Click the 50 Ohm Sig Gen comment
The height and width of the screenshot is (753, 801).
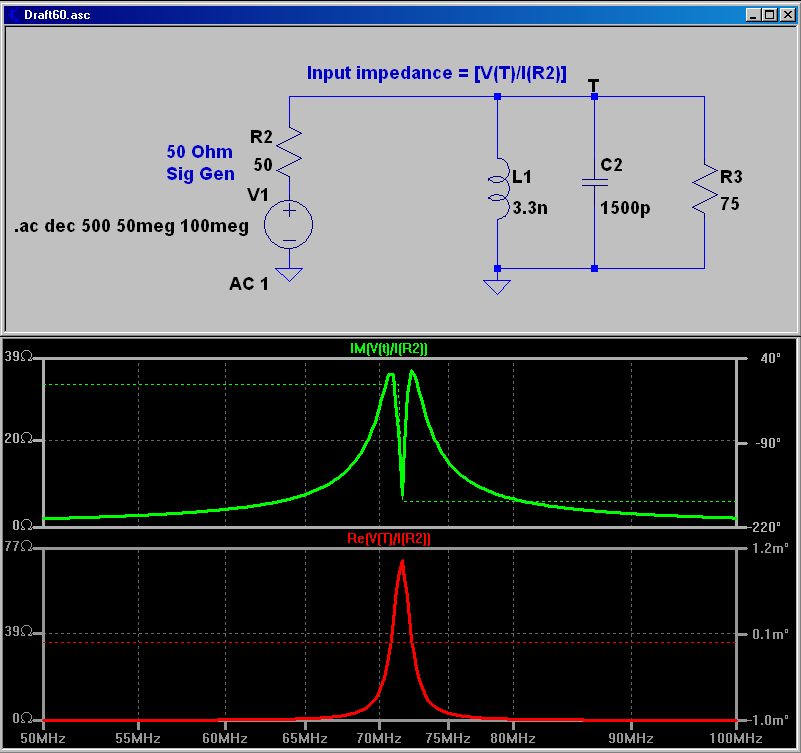coord(200,162)
